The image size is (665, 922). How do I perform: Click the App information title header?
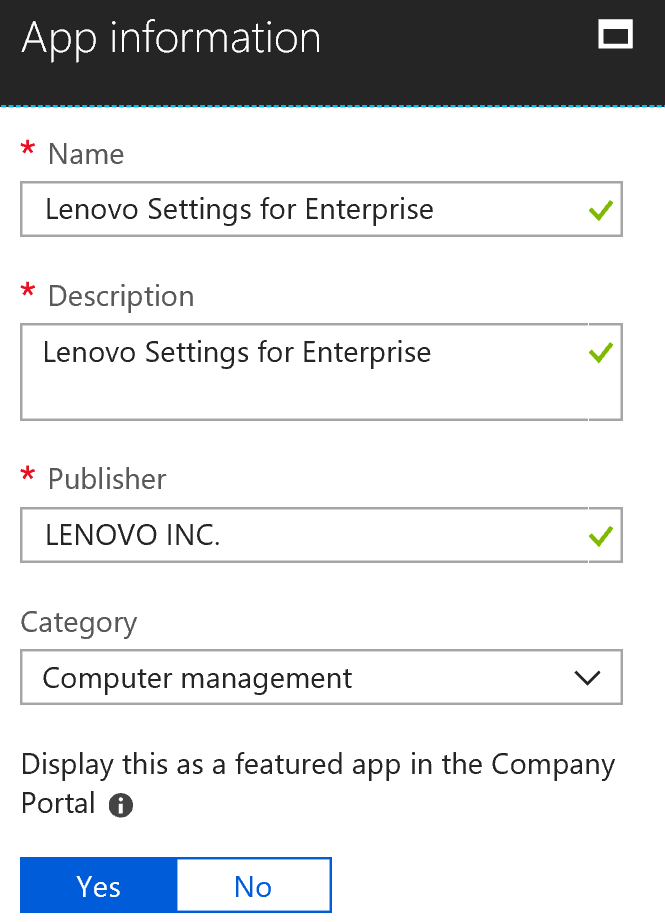tap(170, 37)
